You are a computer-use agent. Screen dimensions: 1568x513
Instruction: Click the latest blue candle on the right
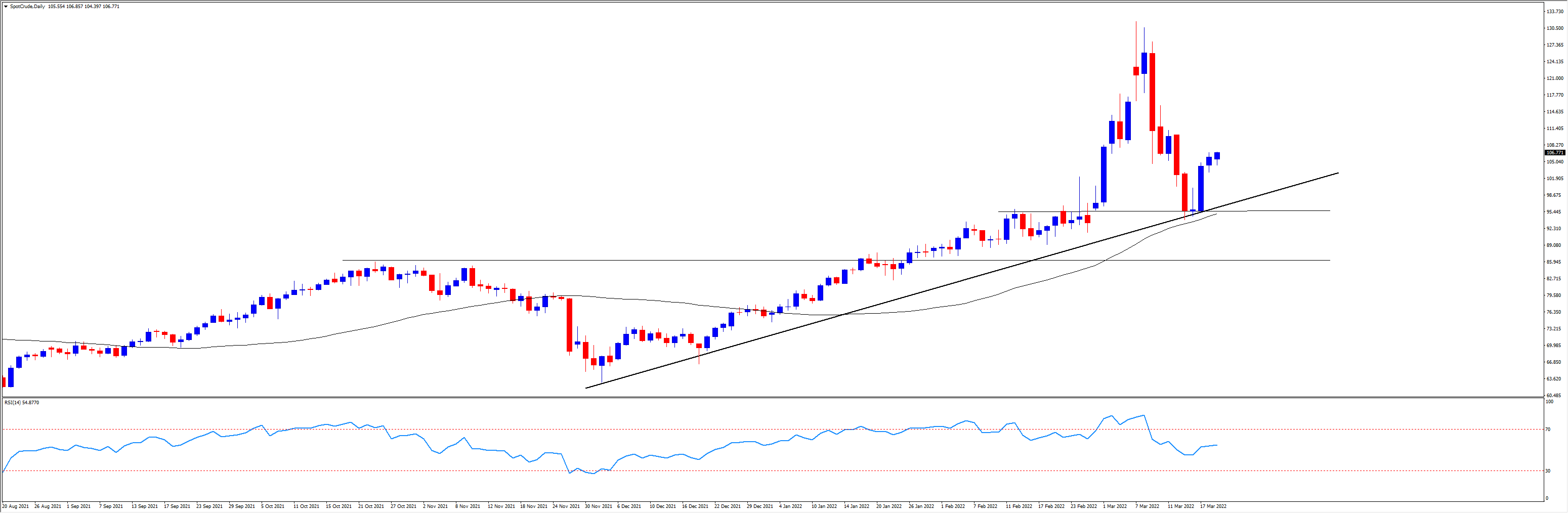tap(1217, 156)
